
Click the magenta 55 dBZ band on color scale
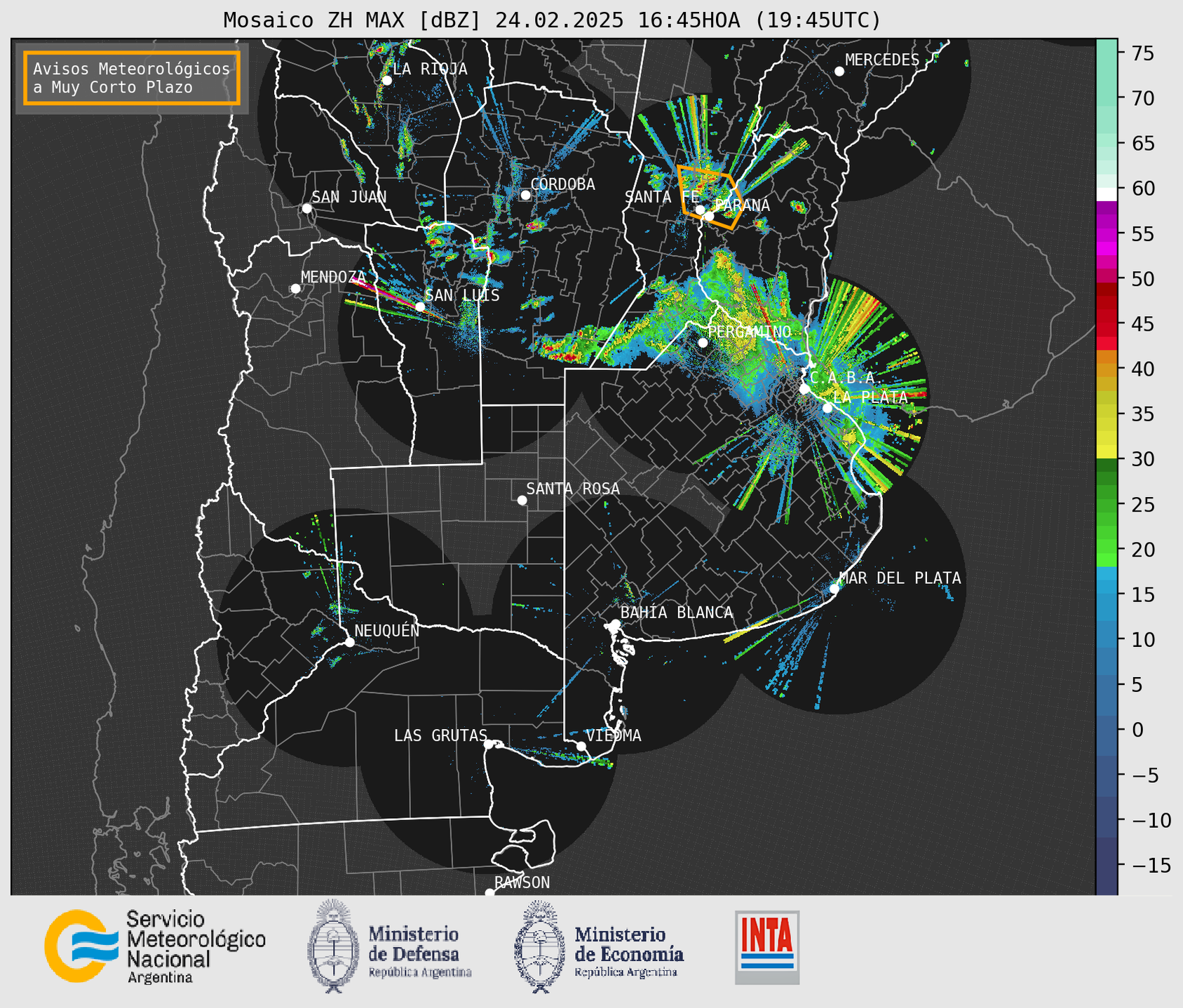1106,234
